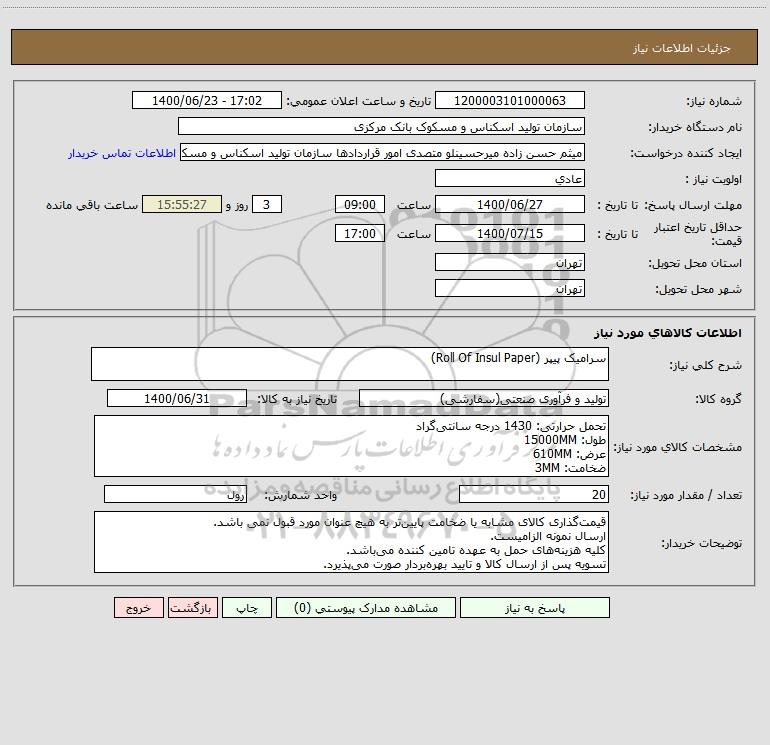Click the چاپ print button
Viewport: 770px width, 745px height.
[x=247, y=608]
